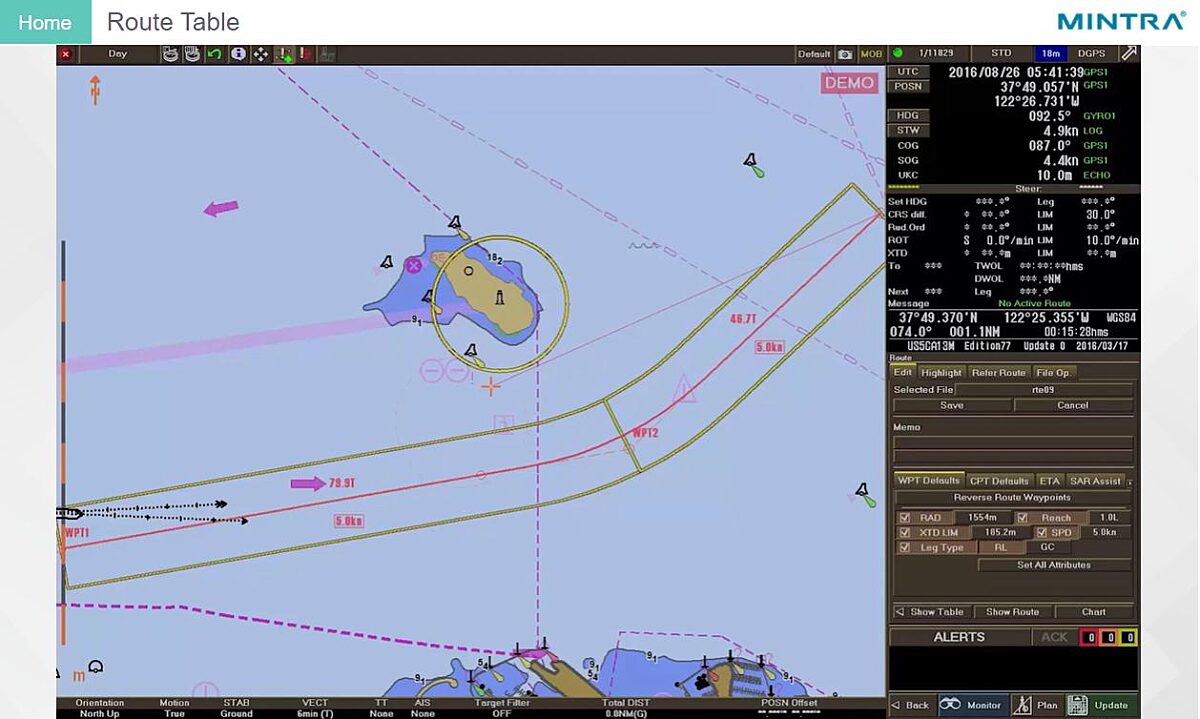Click the red alert counter box
The image size is (1200, 719).
point(1089,637)
